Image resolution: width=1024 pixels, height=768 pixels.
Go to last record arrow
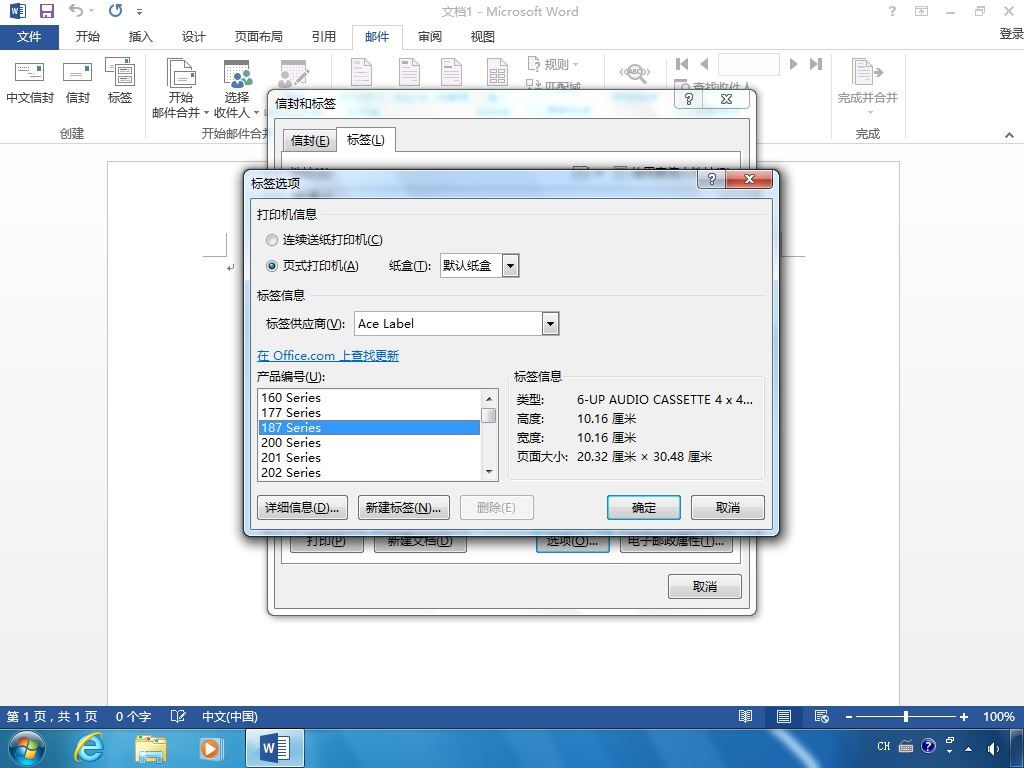coord(816,64)
